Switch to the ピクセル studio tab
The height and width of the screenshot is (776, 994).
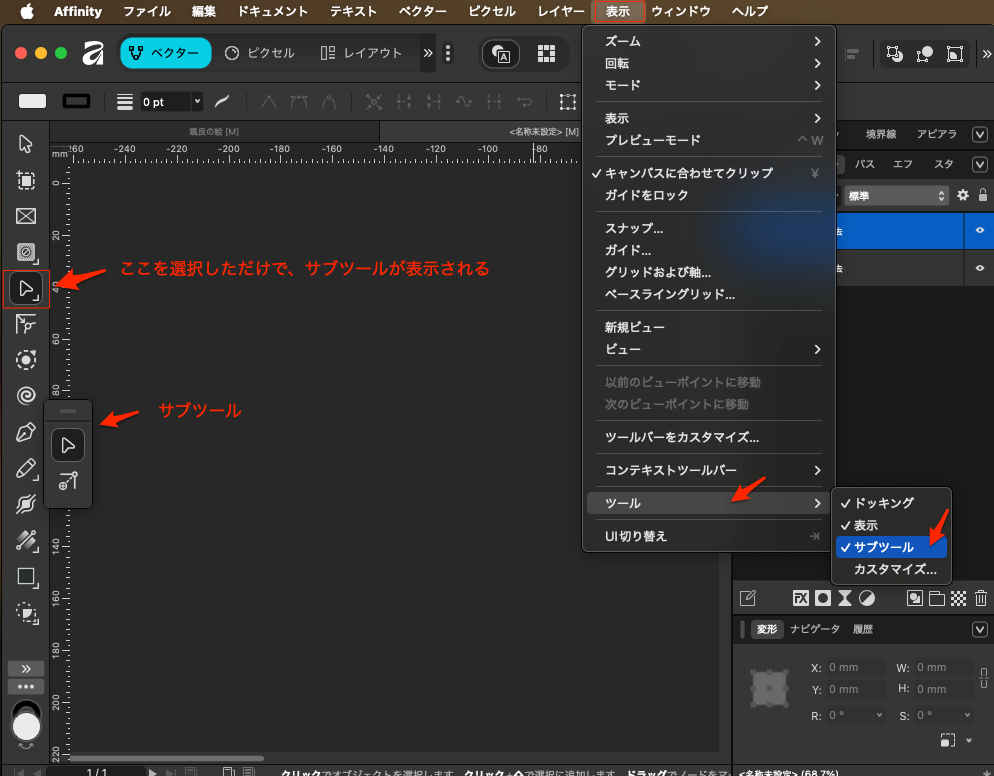click(x=260, y=53)
